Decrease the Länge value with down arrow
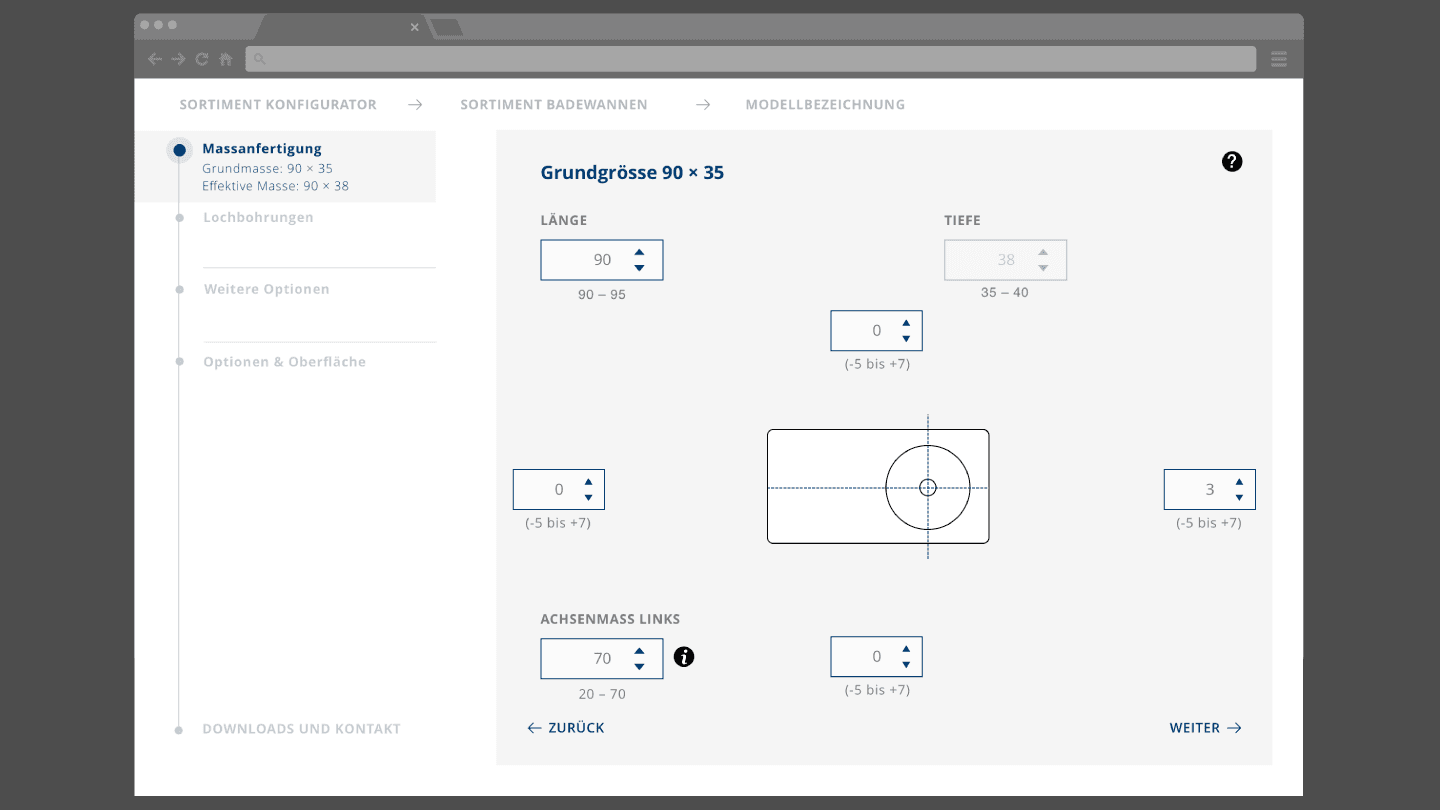The width and height of the screenshot is (1440, 810). click(639, 268)
